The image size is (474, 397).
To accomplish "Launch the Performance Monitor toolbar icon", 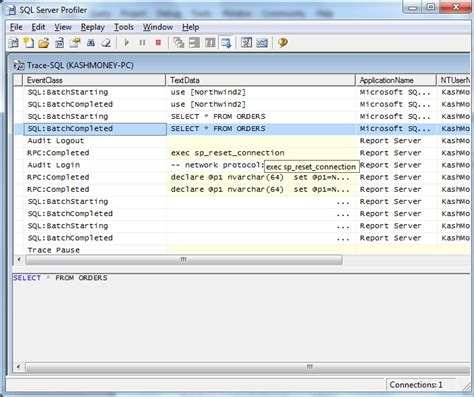I will click(262, 43).
